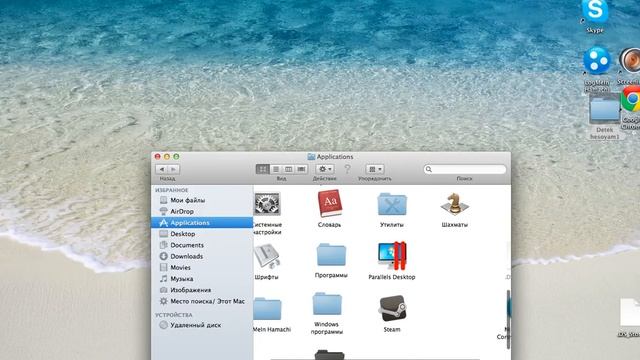Screen dimensions: 640x360
Task: Click the Finder vertical scrollbar
Action: [509, 319]
